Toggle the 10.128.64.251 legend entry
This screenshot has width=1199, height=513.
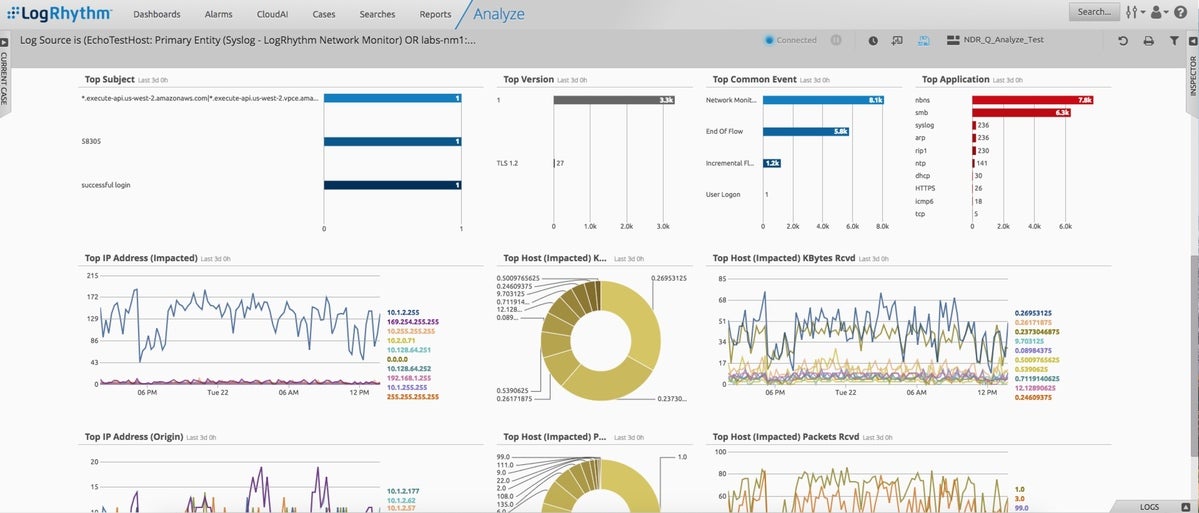coord(408,349)
